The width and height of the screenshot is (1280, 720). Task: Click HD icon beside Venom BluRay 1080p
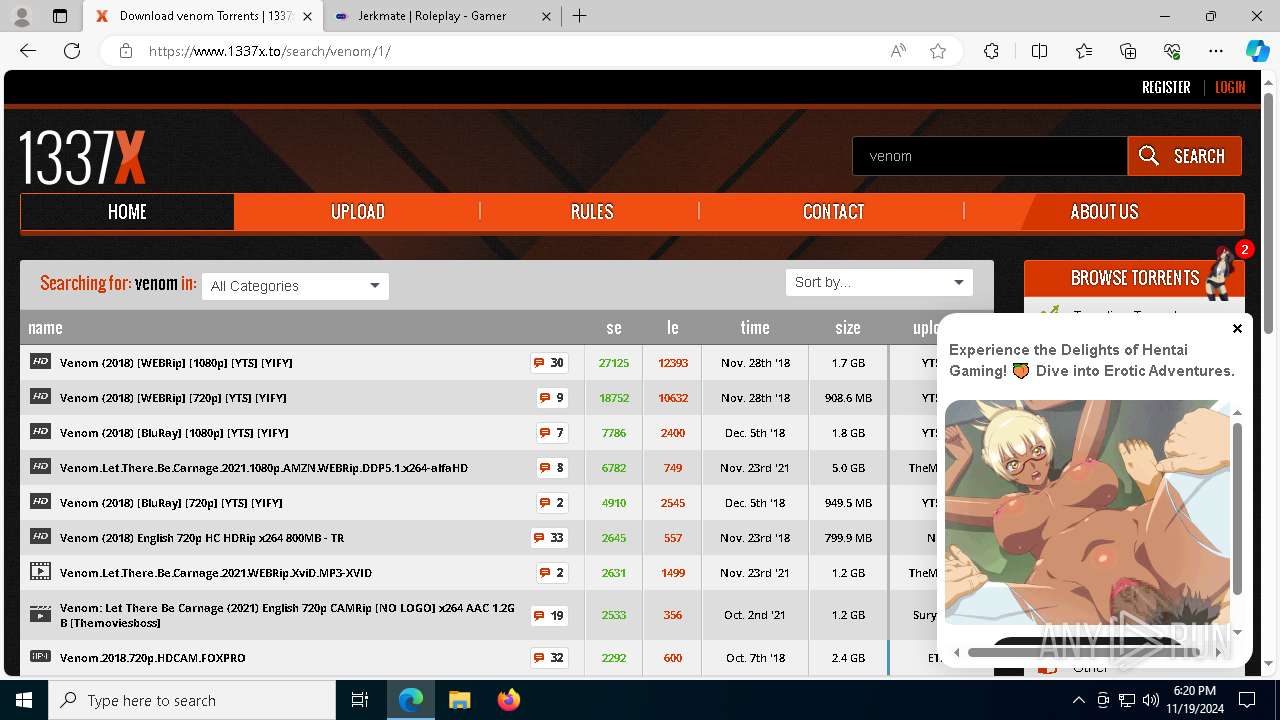(x=40, y=431)
